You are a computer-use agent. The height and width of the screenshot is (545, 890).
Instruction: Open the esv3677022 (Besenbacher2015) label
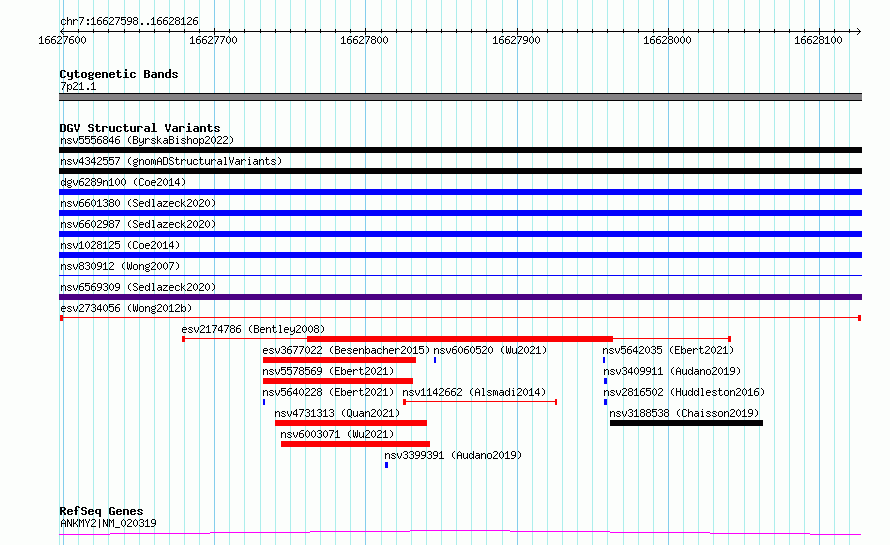click(346, 350)
